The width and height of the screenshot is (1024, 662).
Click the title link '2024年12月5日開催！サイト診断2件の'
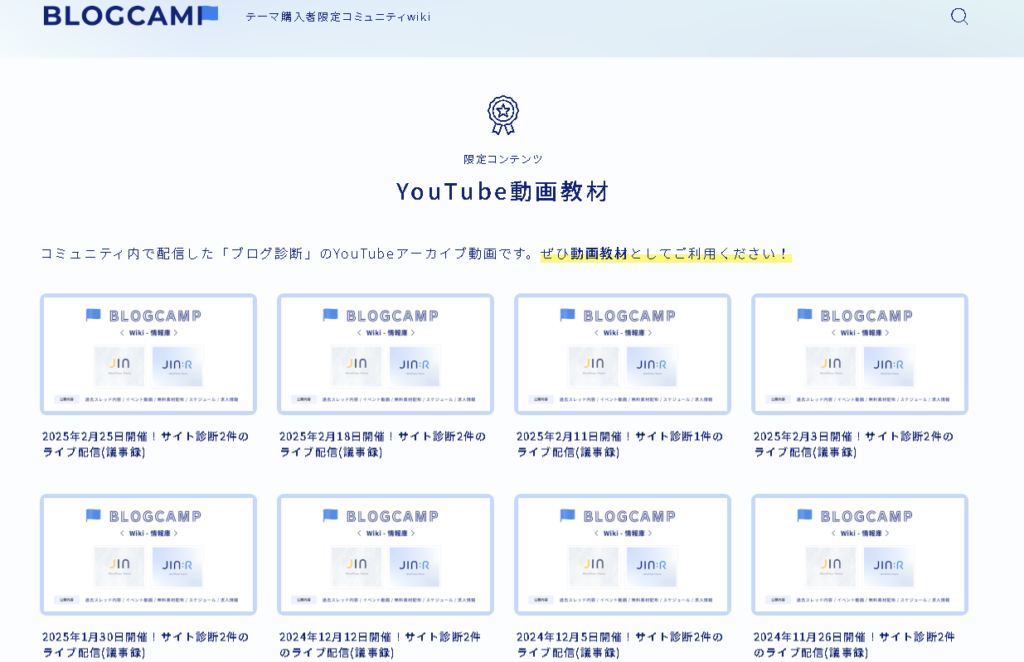pos(620,637)
